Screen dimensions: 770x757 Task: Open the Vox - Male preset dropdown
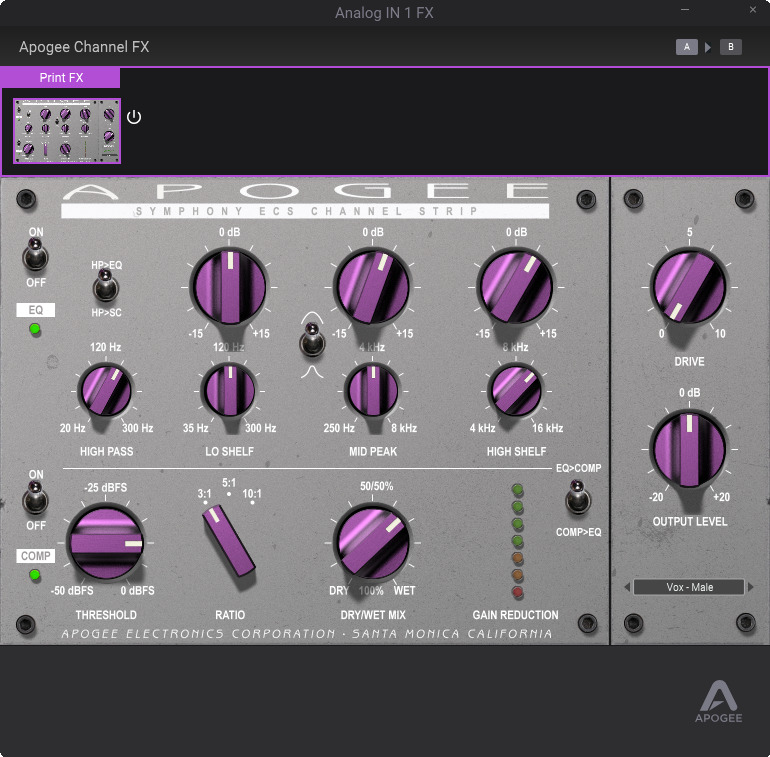pyautogui.click(x=689, y=587)
